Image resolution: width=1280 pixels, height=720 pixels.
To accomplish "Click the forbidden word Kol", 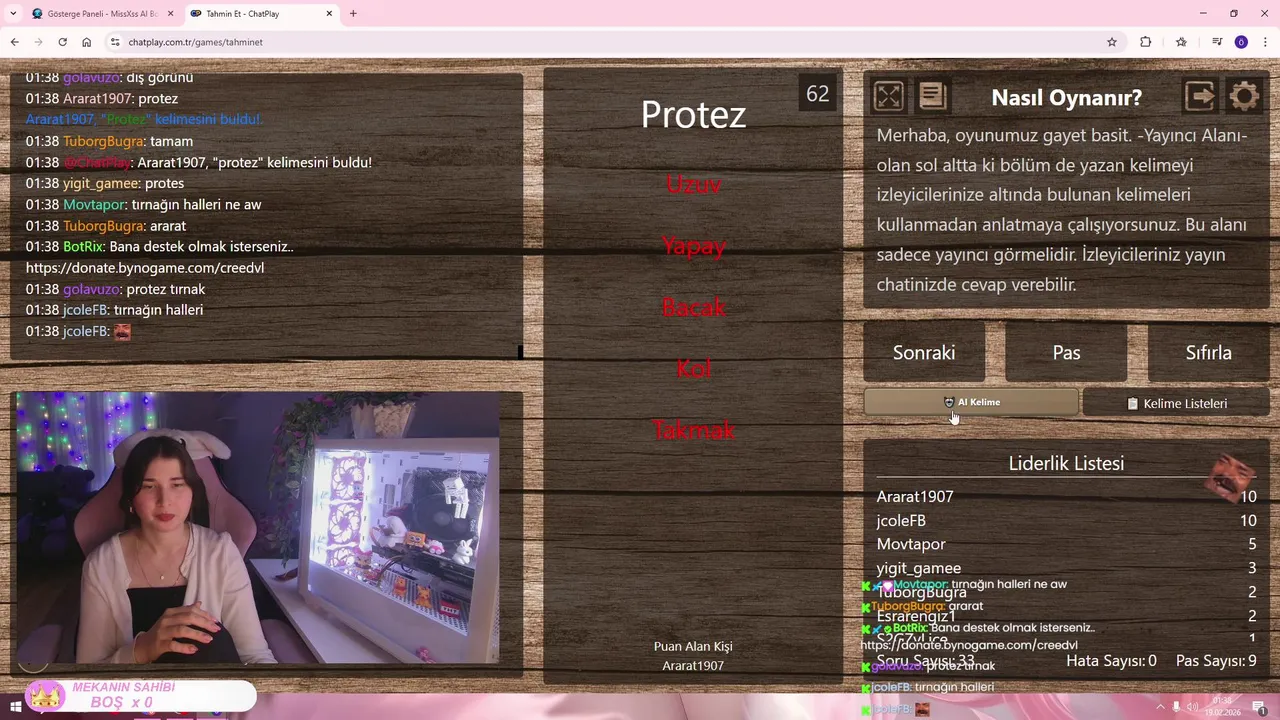I will (693, 368).
